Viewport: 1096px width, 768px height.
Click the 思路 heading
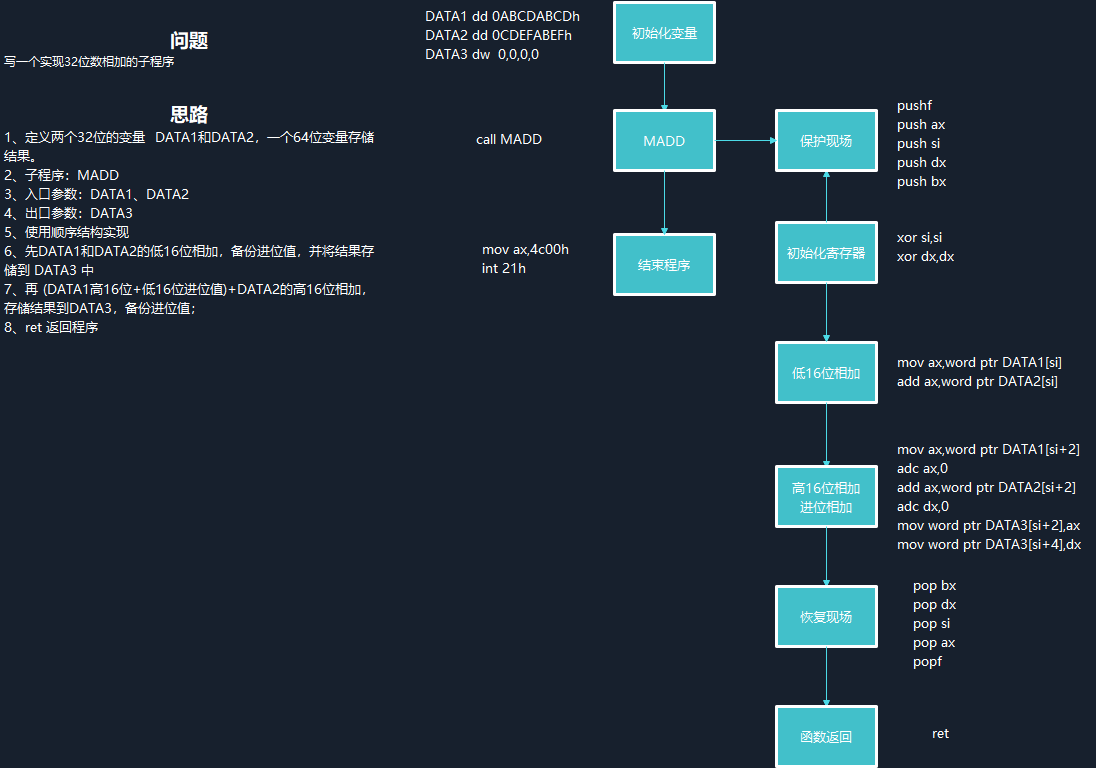pyautogui.click(x=189, y=115)
